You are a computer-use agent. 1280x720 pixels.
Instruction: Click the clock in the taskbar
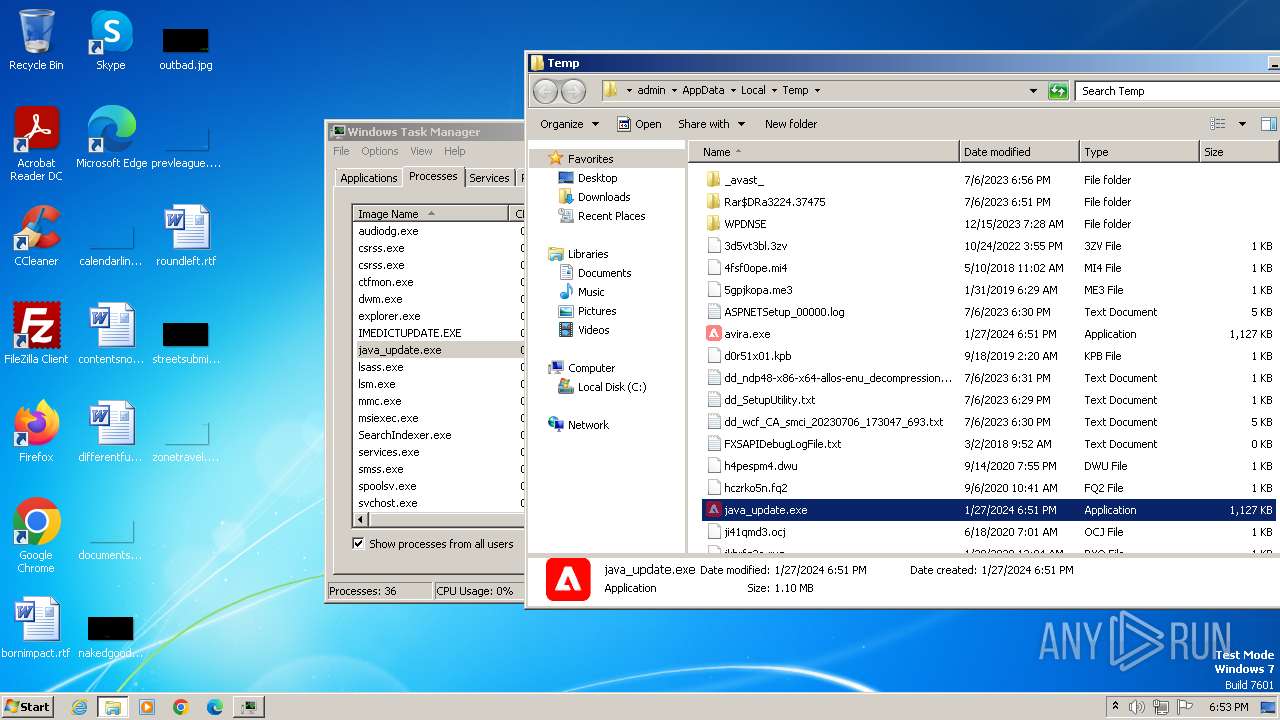point(1229,707)
